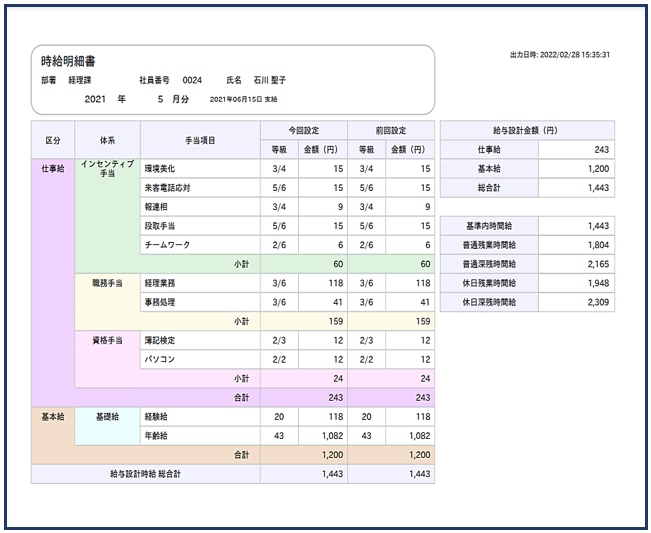
Task: Click the 経理業務 item under 職務手当
Action: (x=160, y=283)
